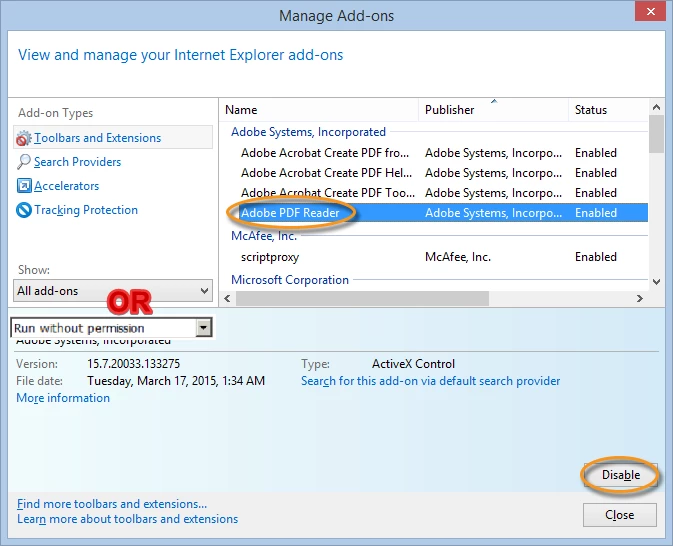Open the Accelerators add-on type
Screen dimensions: 673x546
[67, 186]
